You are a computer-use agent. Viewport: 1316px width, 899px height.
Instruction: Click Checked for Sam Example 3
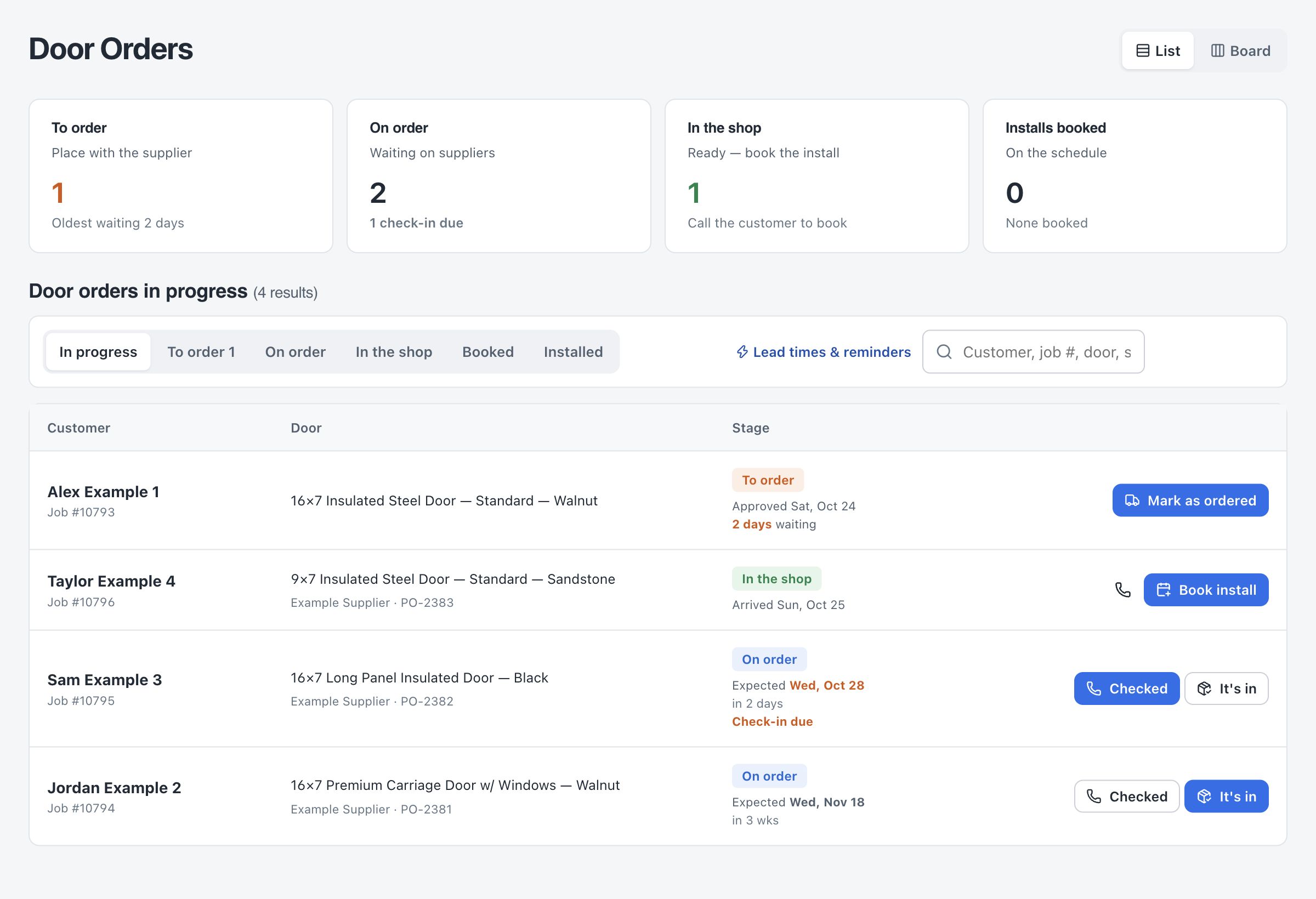pos(1126,689)
